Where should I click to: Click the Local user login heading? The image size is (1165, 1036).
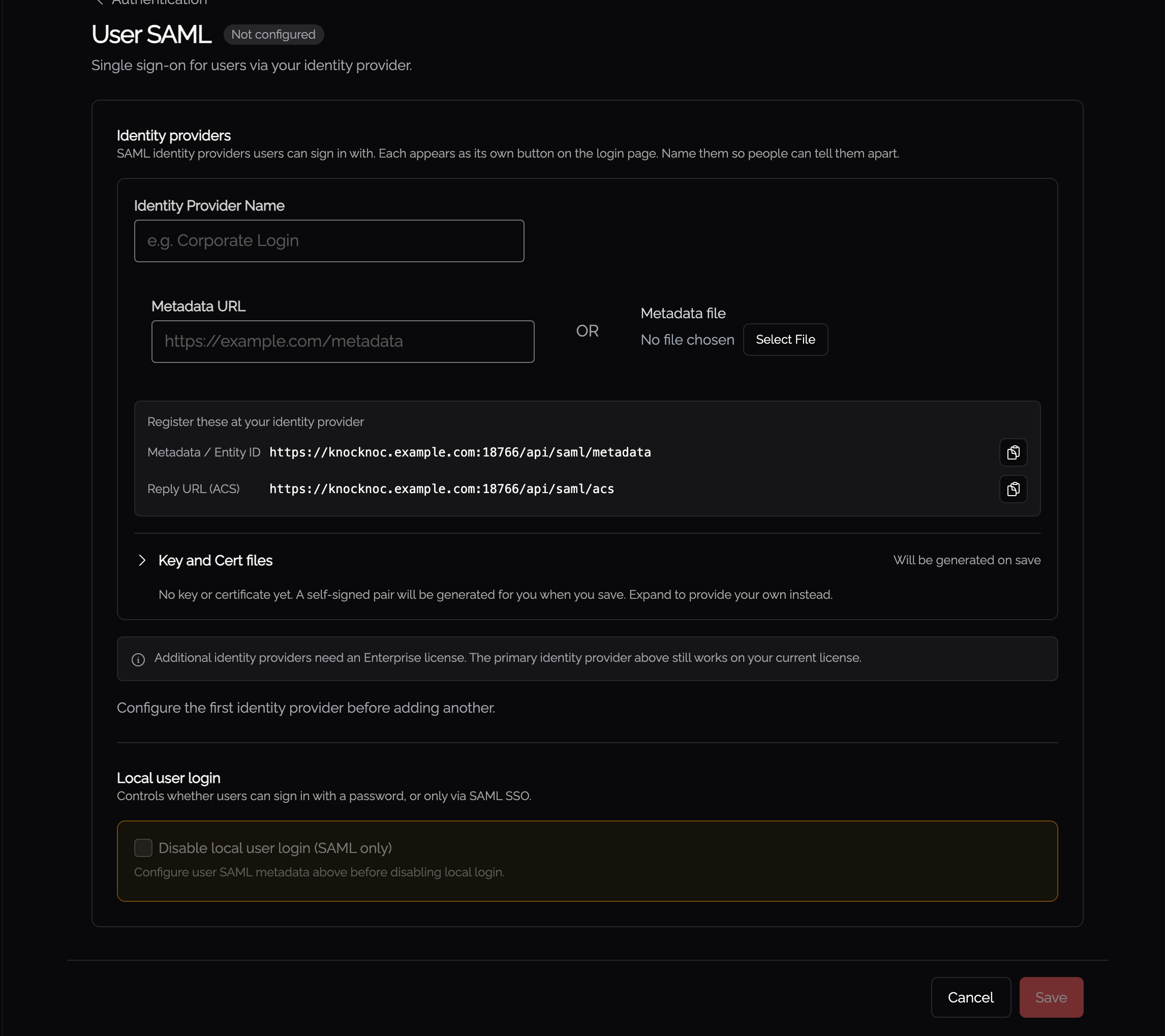[168, 778]
